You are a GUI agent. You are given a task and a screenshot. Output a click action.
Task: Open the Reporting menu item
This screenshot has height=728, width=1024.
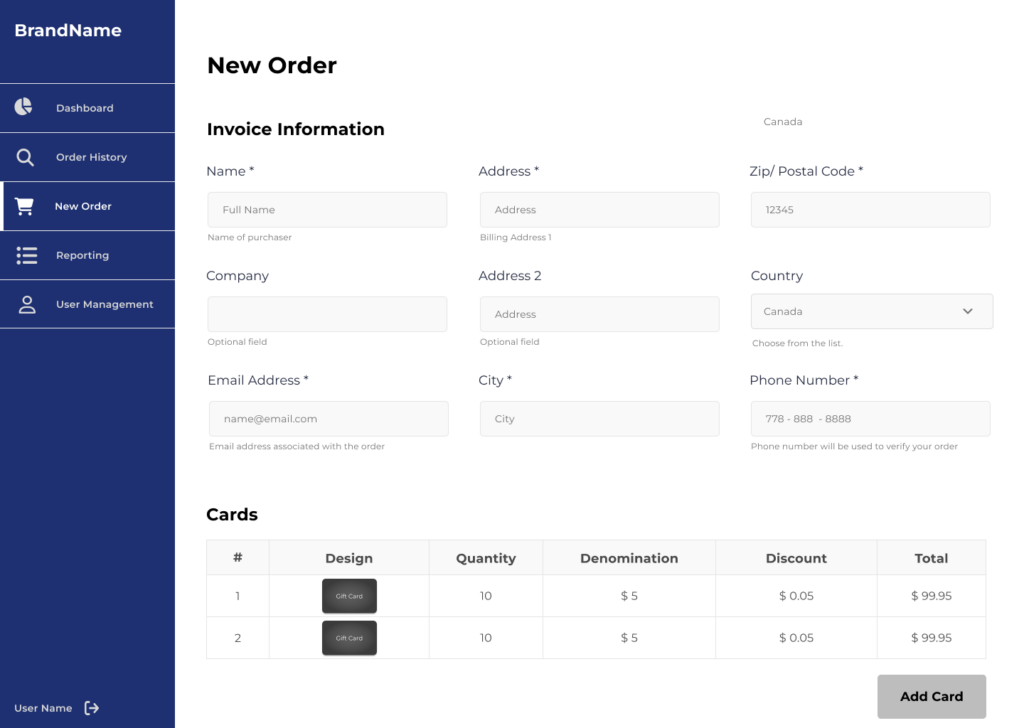[82, 255]
